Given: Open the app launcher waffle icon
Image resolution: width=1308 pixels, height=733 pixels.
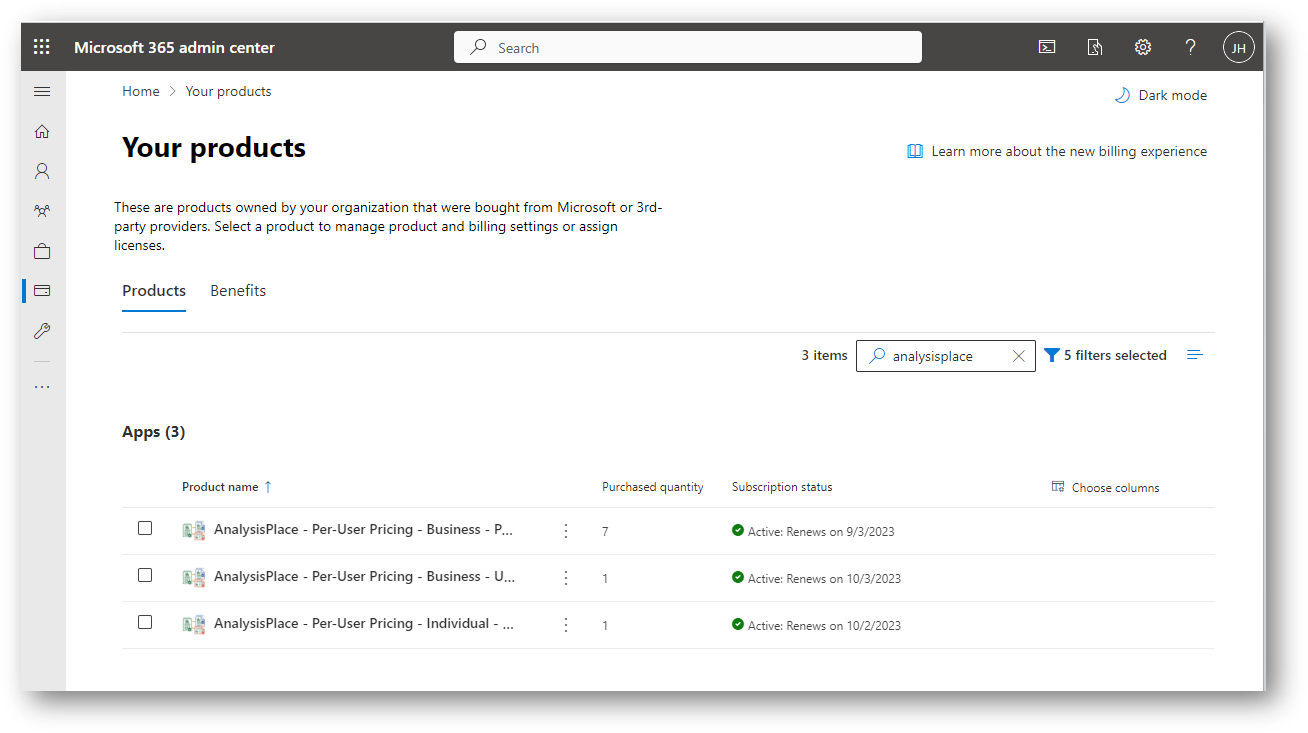Looking at the screenshot, I should tap(42, 47).
